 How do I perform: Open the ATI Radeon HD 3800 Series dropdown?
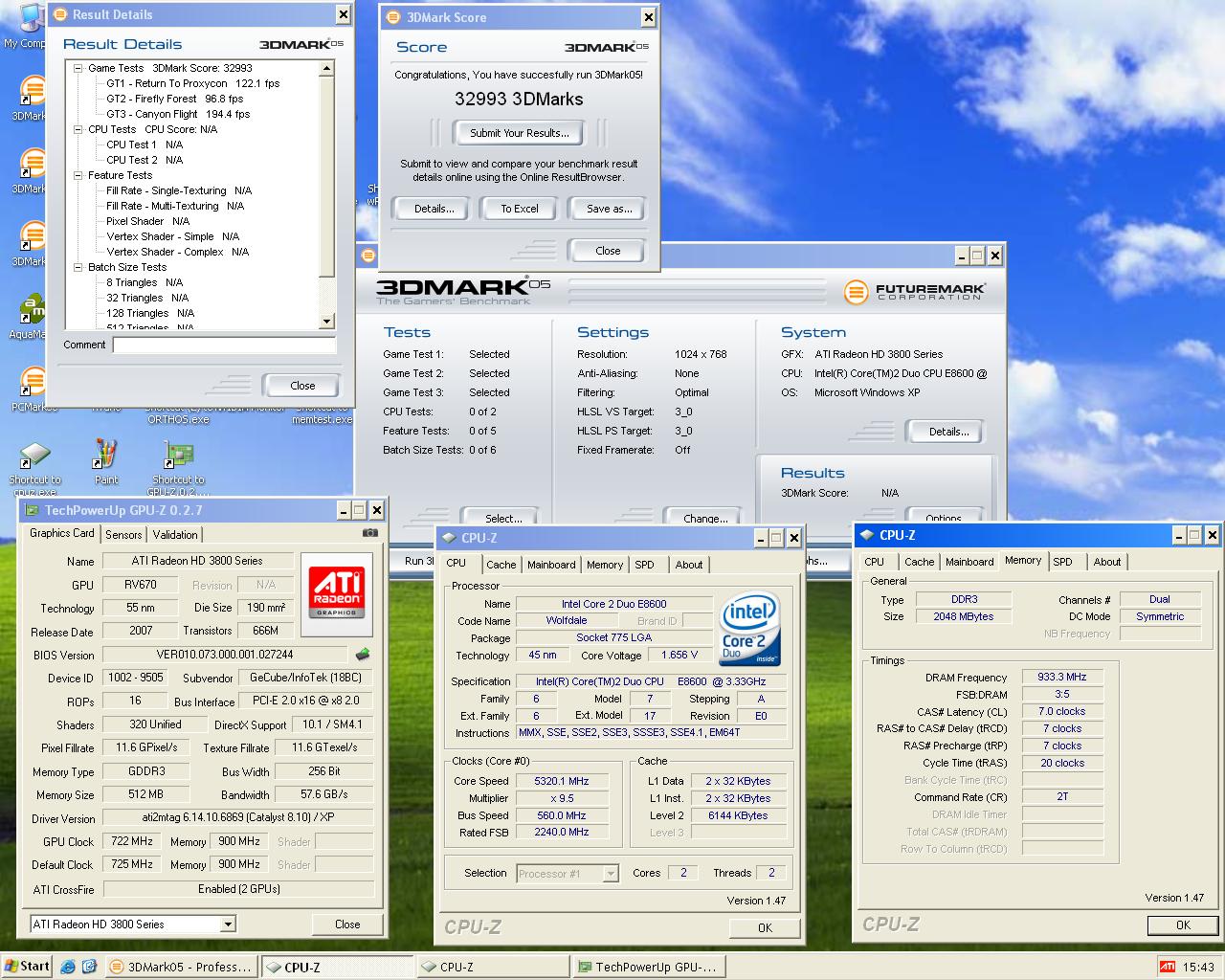coord(228,924)
